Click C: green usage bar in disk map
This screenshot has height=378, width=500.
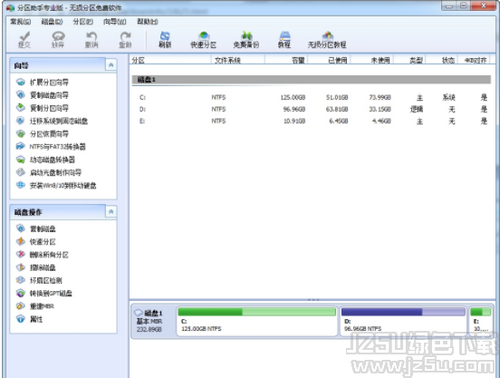[x=257, y=312]
